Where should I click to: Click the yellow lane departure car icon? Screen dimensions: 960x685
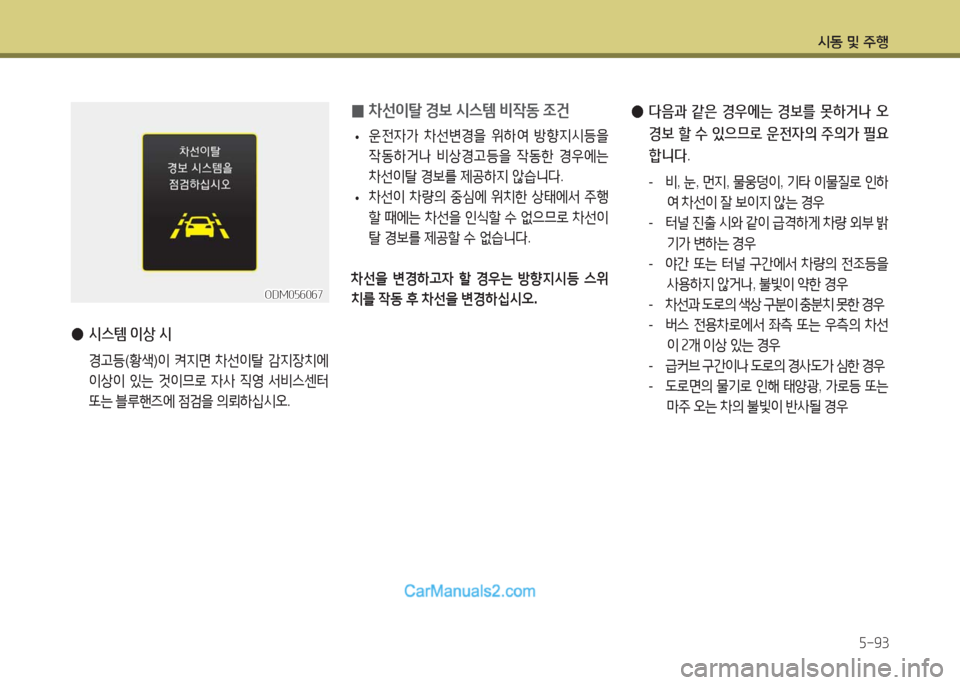200,225
